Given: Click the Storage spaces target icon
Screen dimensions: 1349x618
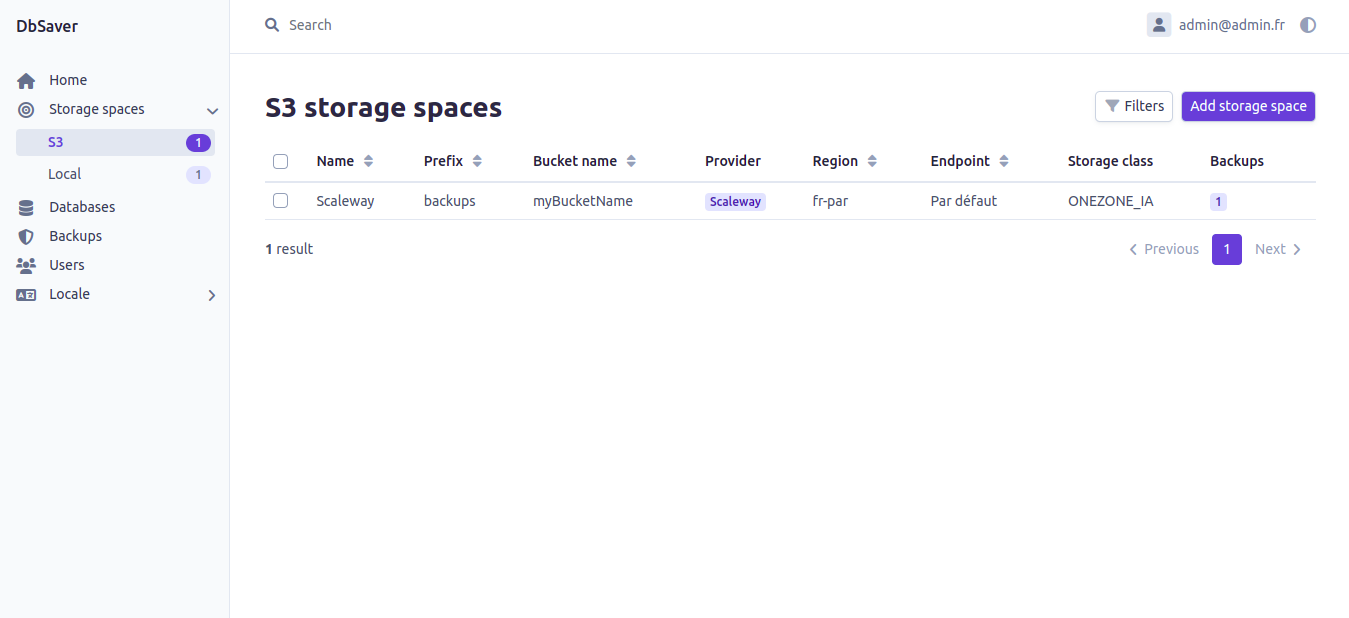Looking at the screenshot, I should point(26,110).
